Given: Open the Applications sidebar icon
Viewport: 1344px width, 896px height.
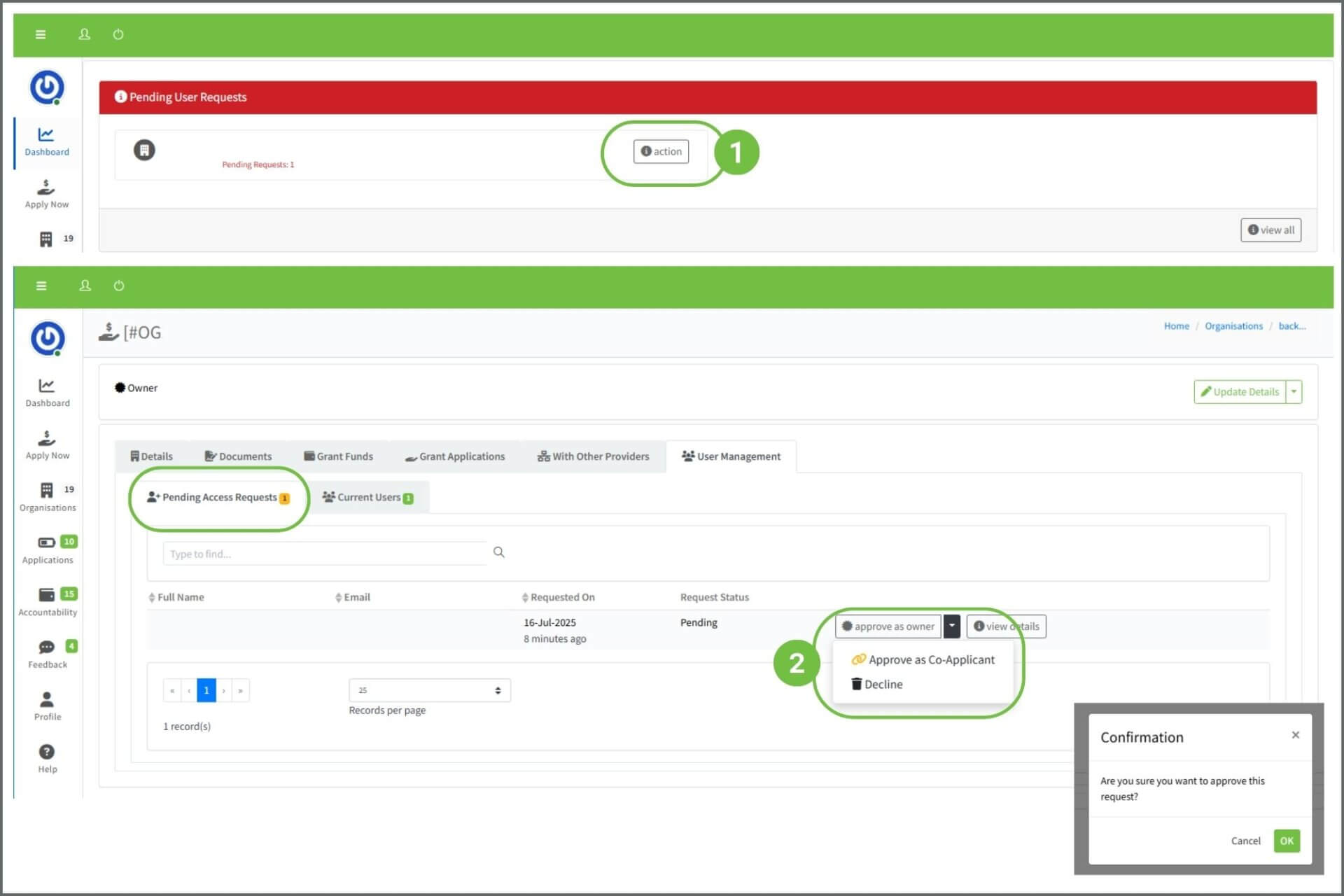Looking at the screenshot, I should tap(46, 542).
